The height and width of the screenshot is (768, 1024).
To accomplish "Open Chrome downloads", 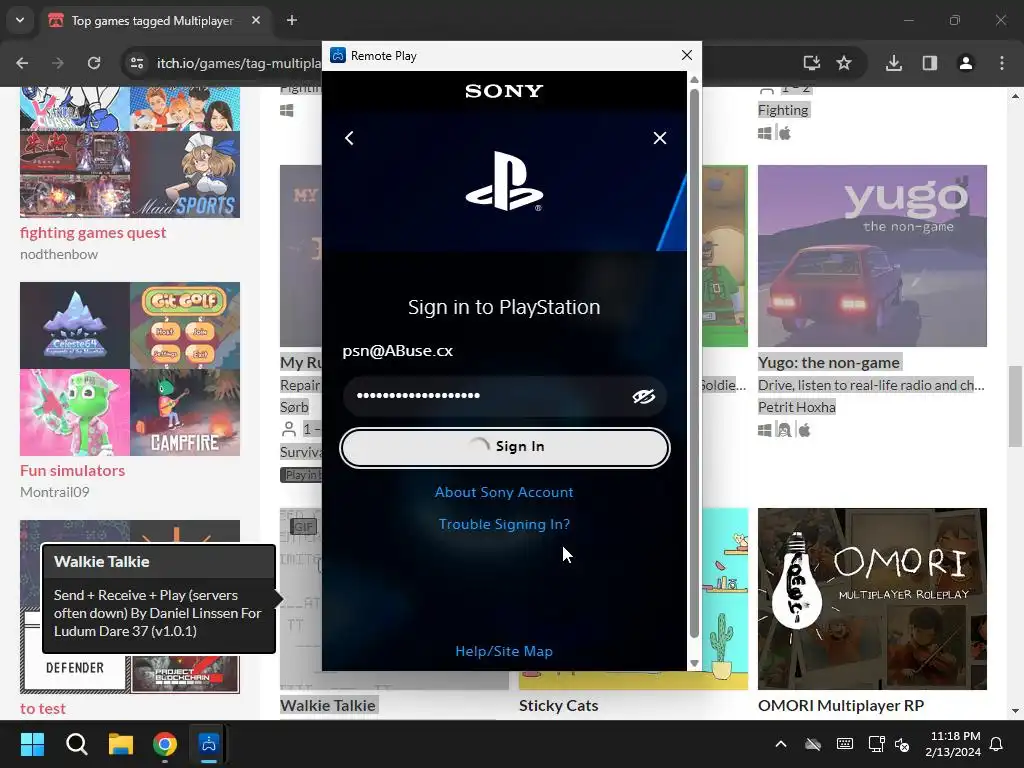I will [894, 63].
